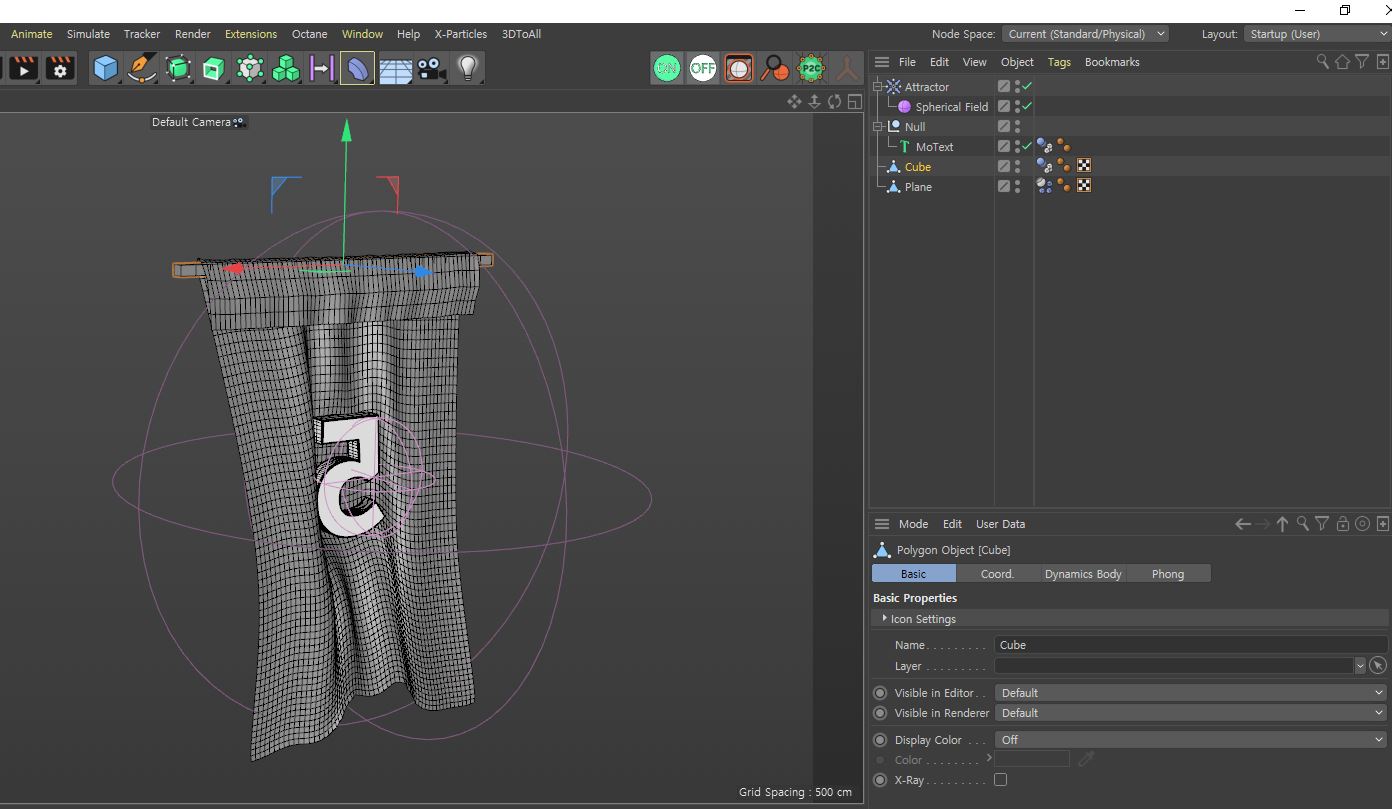Click the Name input field
This screenshot has width=1392, height=809.
[1190, 645]
